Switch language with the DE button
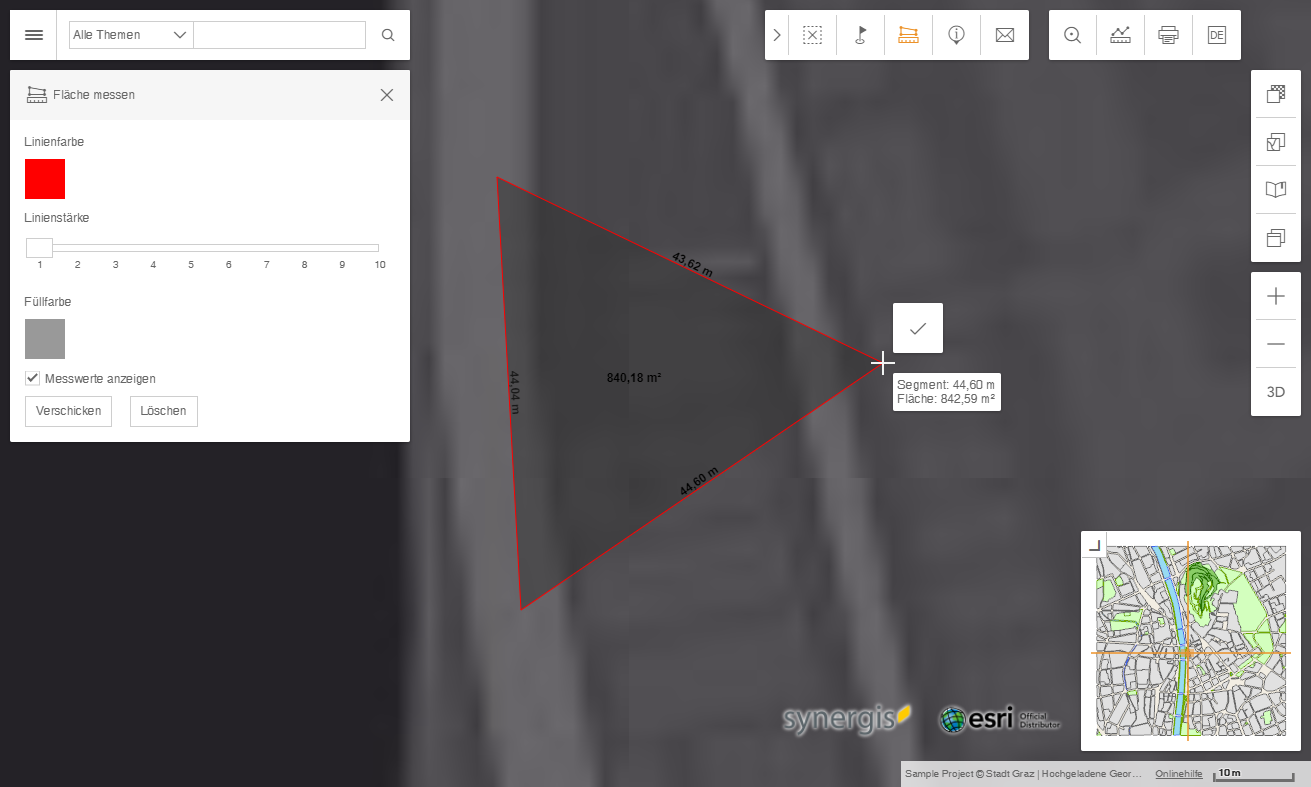 click(1216, 34)
